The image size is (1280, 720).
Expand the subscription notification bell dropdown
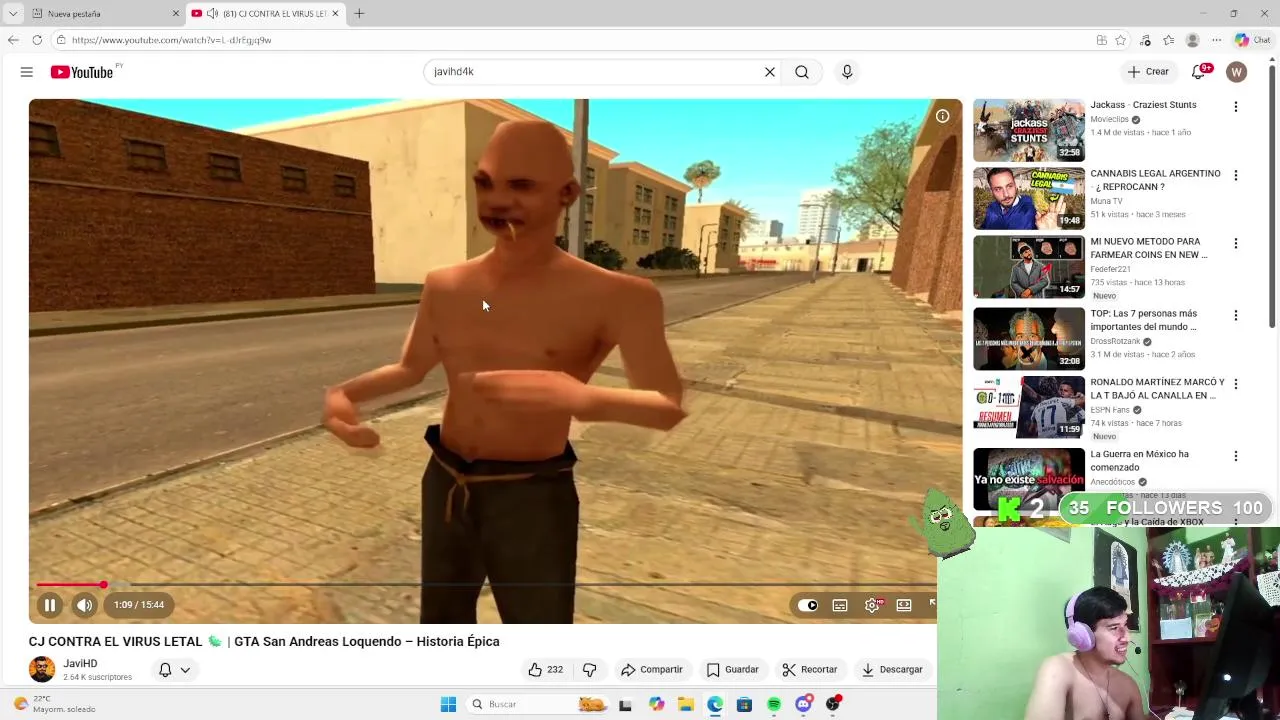coord(174,670)
